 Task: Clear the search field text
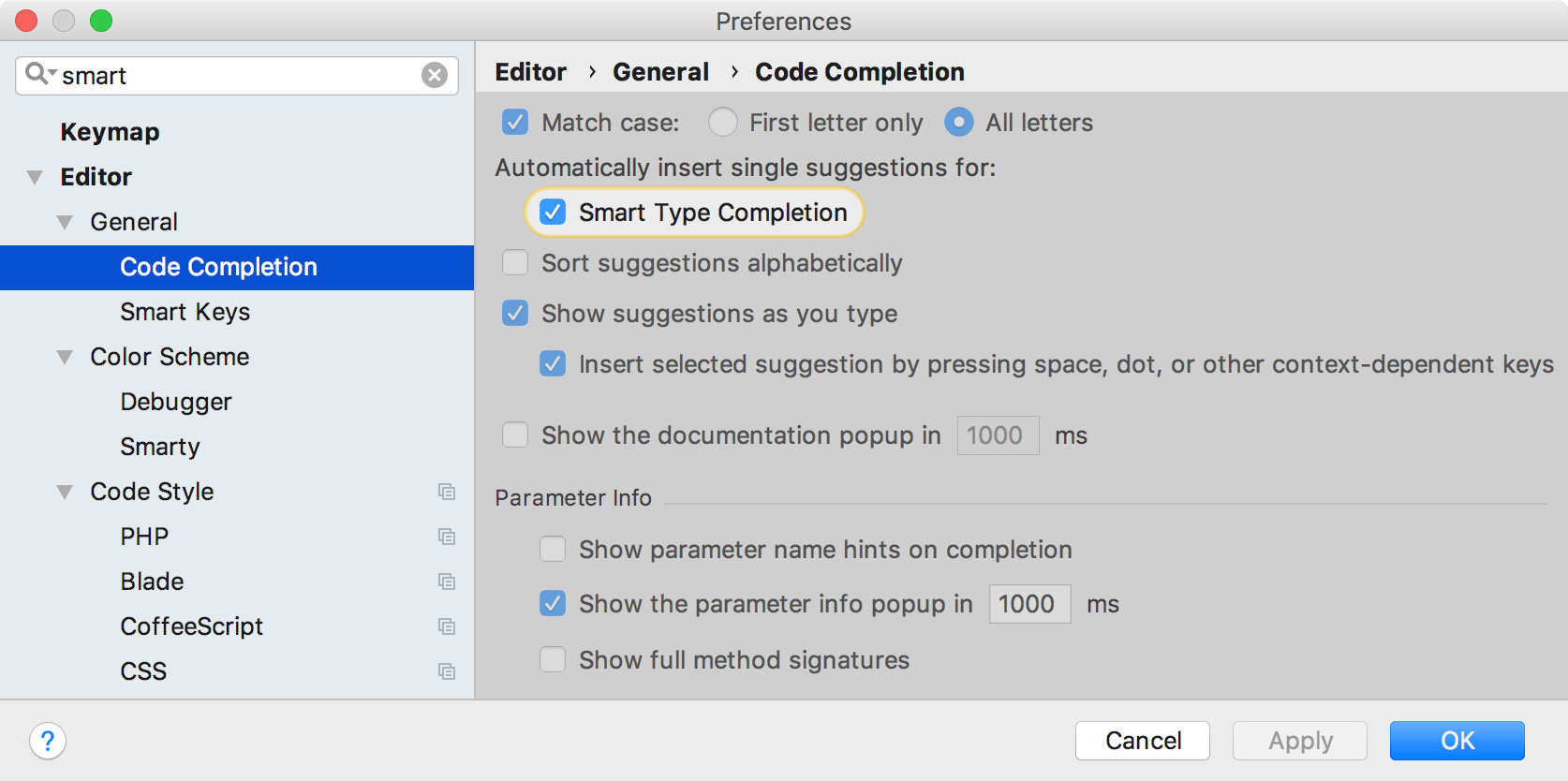[x=434, y=75]
